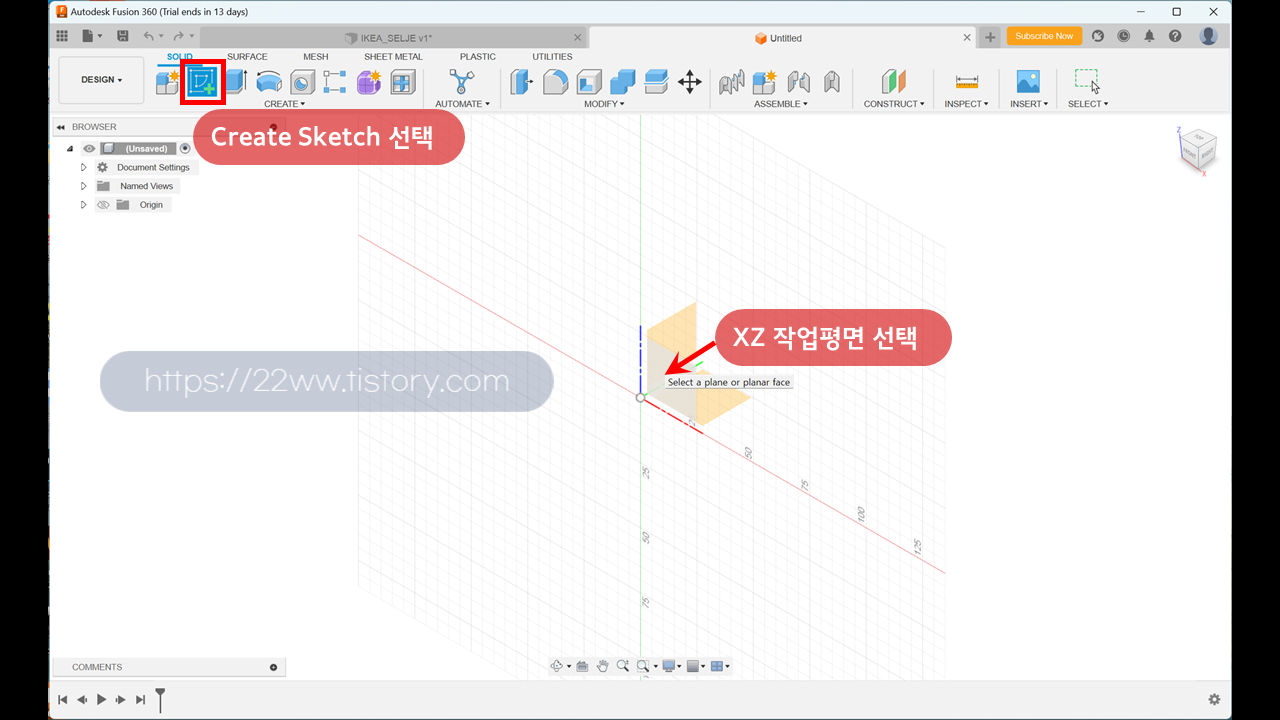This screenshot has height=720, width=1280.
Task: Go to timeline start
Action: click(62, 700)
